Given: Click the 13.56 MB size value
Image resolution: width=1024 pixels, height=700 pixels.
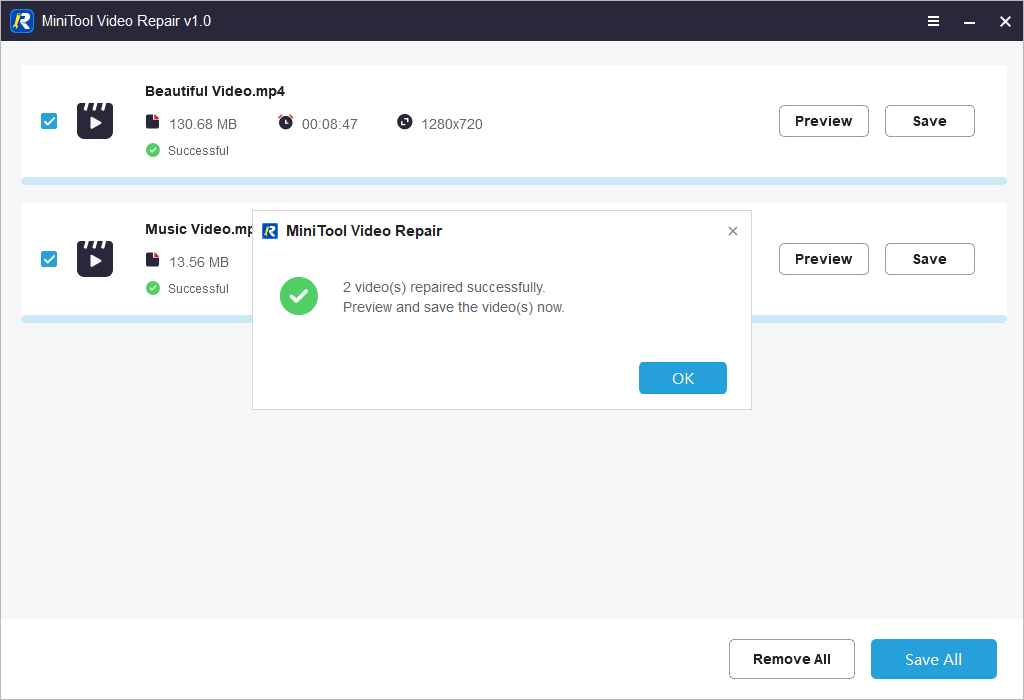Looking at the screenshot, I should coord(199,262).
